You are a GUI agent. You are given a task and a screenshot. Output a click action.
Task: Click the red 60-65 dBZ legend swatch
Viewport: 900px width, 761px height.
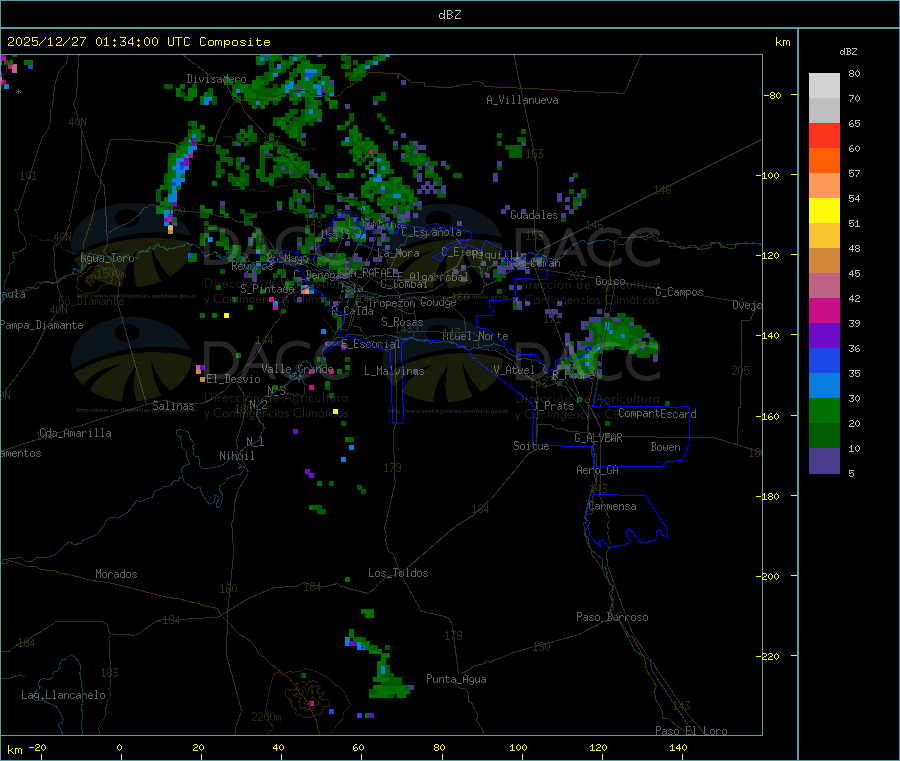(x=824, y=135)
